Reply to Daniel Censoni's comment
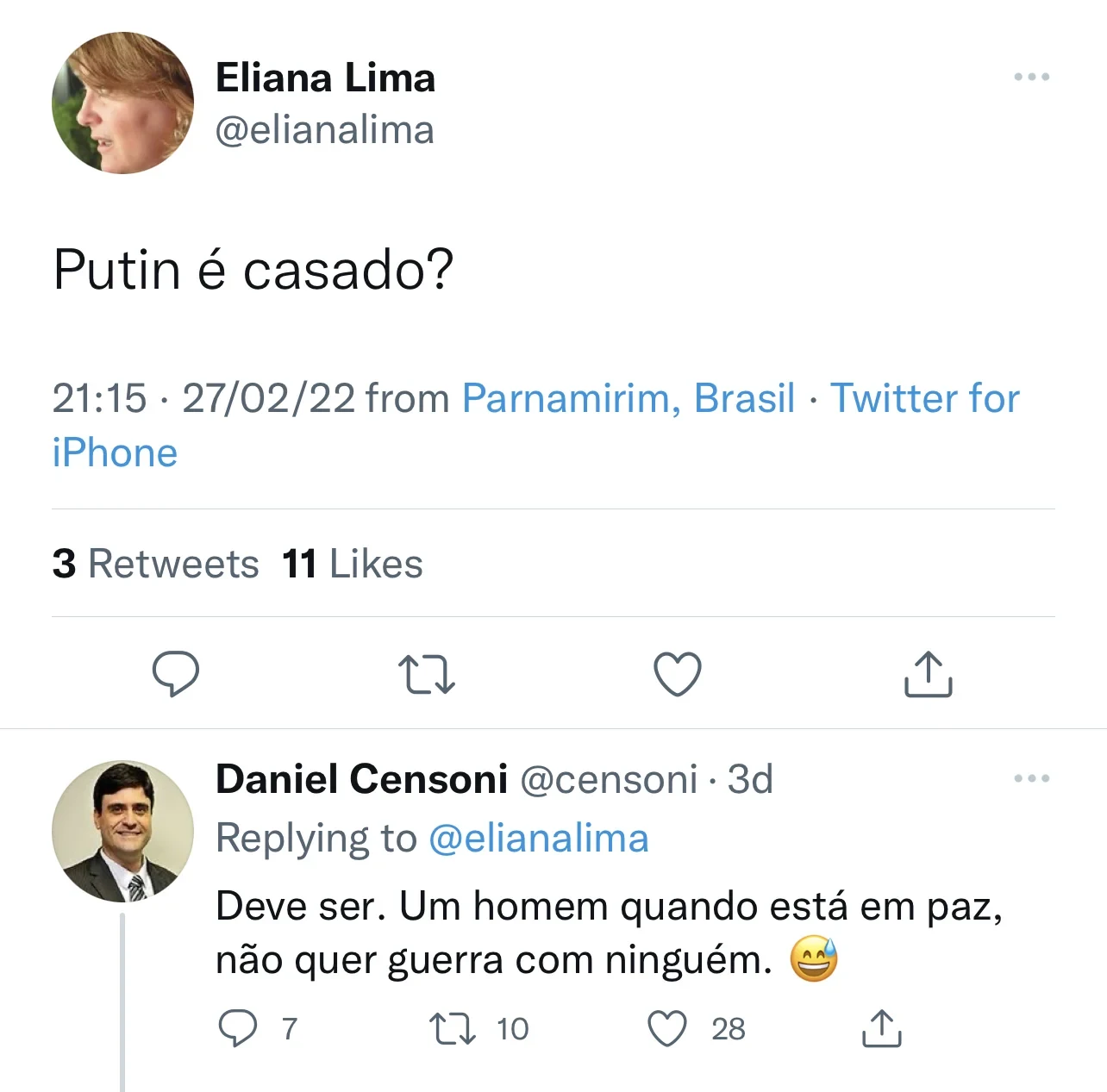Viewport: 1107px width, 1092px height. pyautogui.click(x=239, y=1027)
